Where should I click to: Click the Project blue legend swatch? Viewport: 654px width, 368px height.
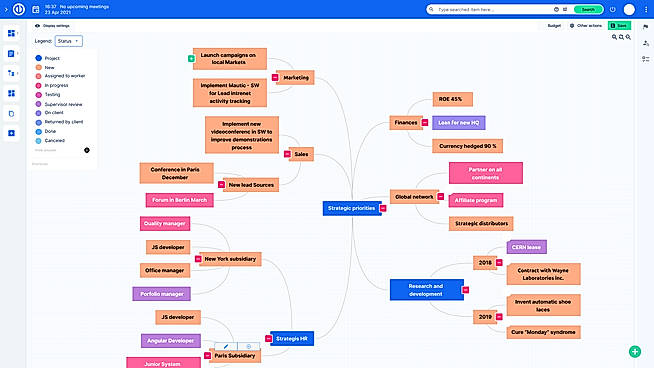point(38,58)
